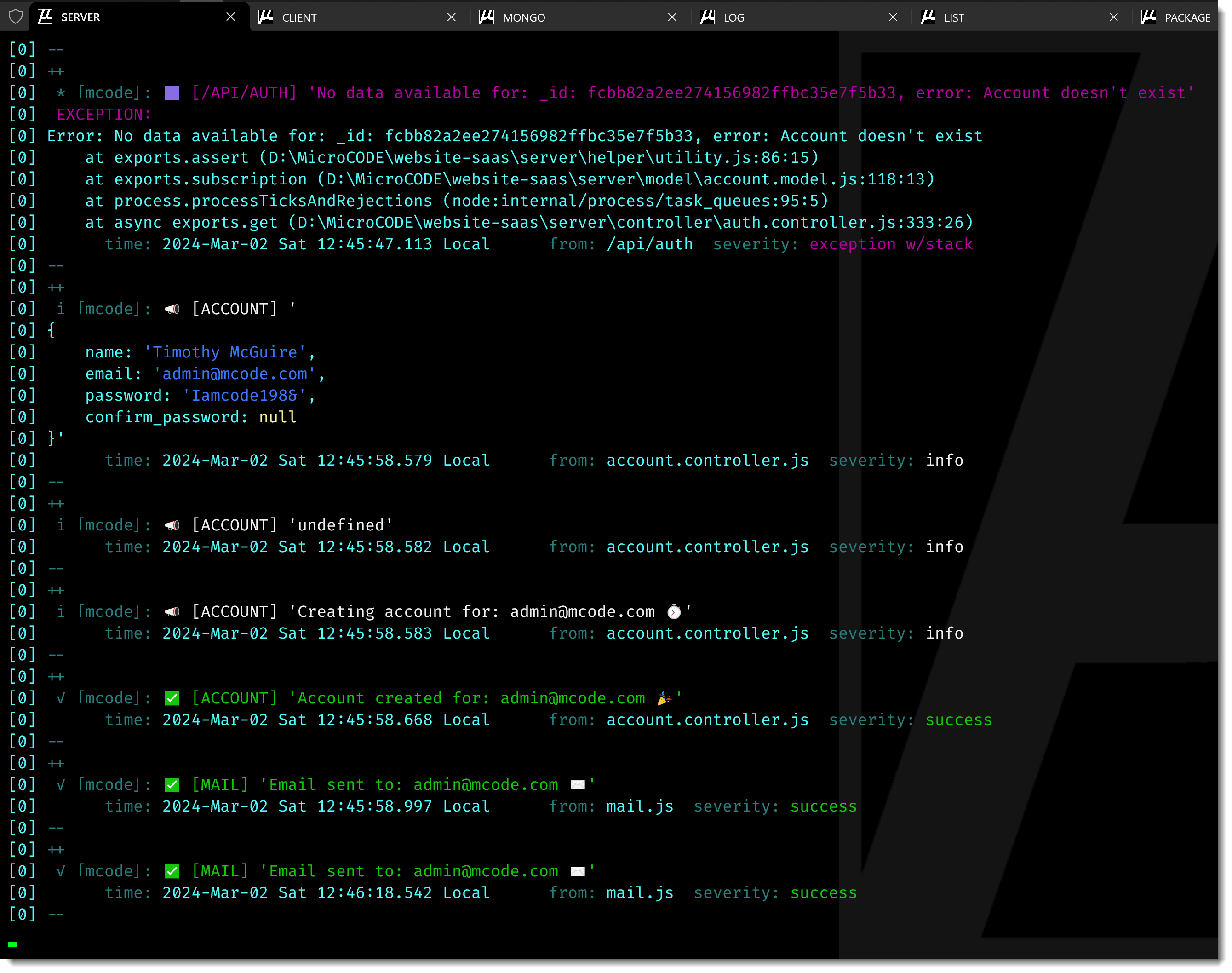Click the purple square in exception line
Image resolution: width=1232 pixels, height=973 pixels.
pyautogui.click(x=172, y=93)
